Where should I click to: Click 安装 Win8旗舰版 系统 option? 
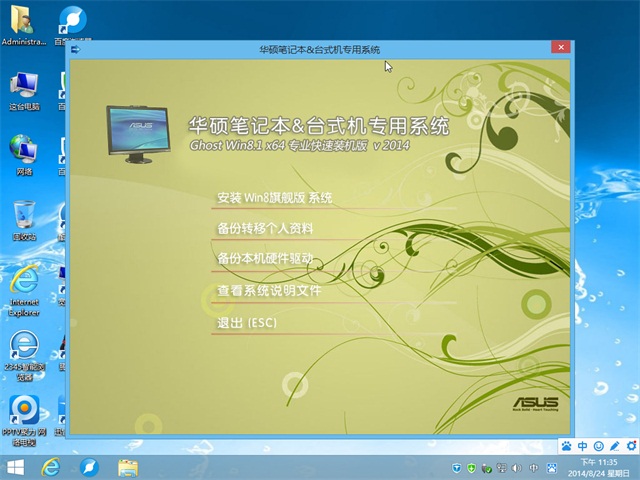pyautogui.click(x=274, y=198)
